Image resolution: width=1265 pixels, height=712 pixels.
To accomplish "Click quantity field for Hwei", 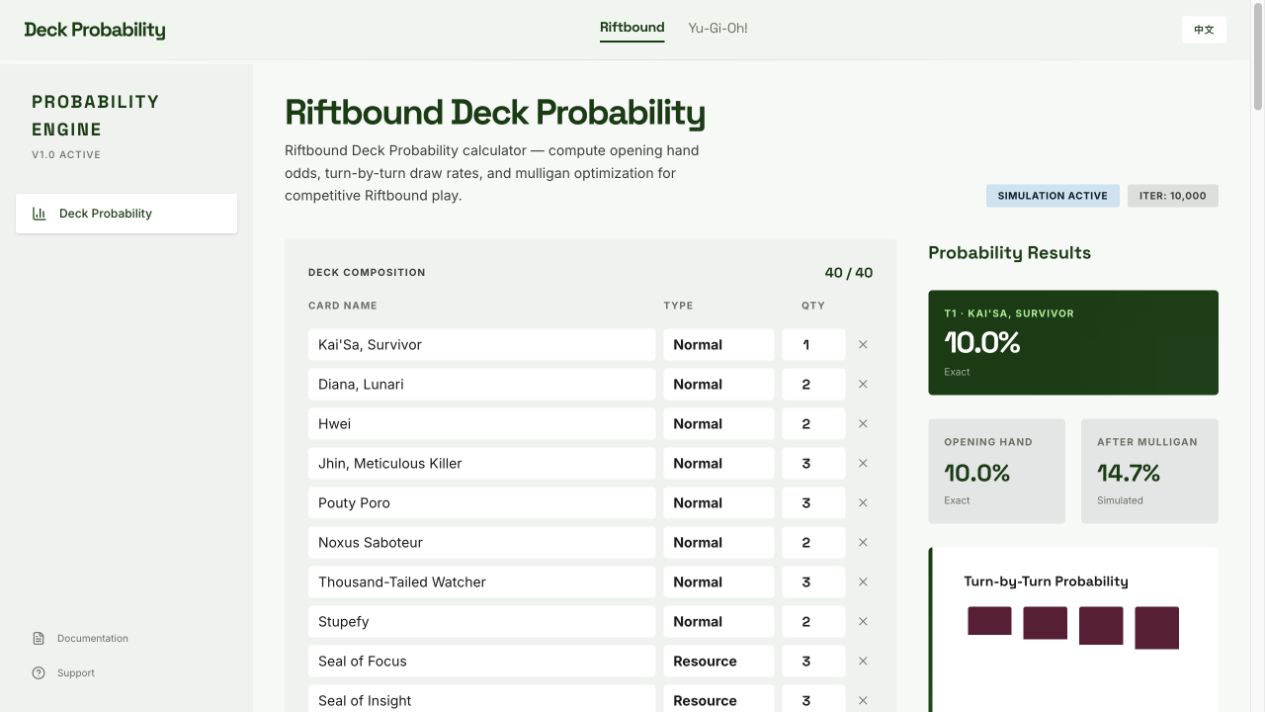I will (813, 424).
